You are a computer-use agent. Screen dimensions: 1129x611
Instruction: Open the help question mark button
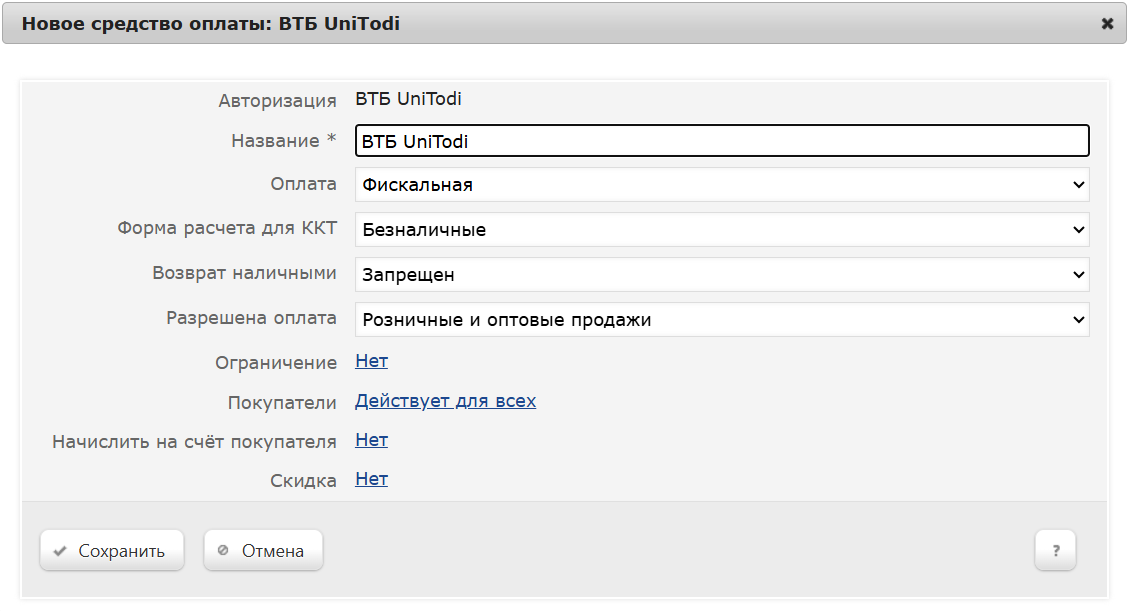point(1055,550)
